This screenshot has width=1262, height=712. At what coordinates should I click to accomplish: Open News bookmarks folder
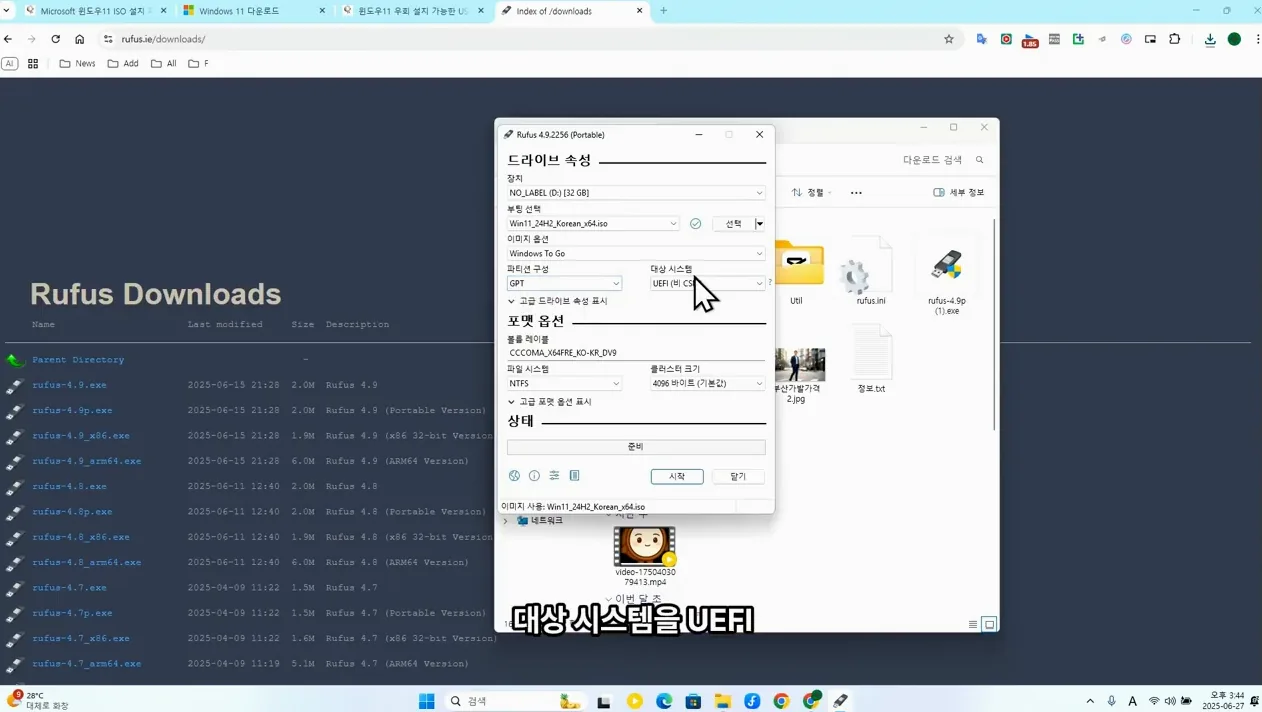[77, 64]
